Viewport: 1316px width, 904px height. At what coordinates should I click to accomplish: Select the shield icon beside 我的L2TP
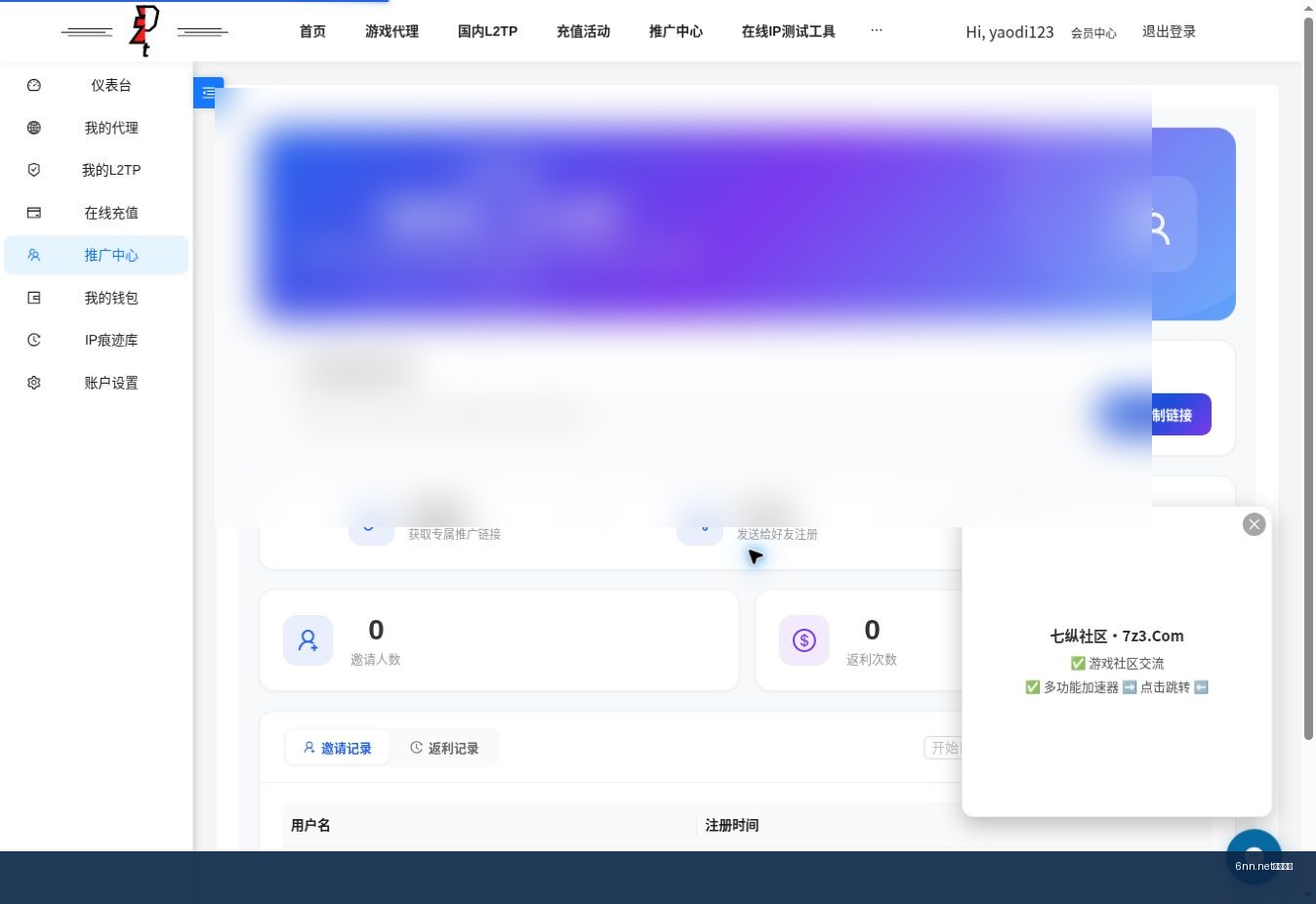click(x=34, y=170)
